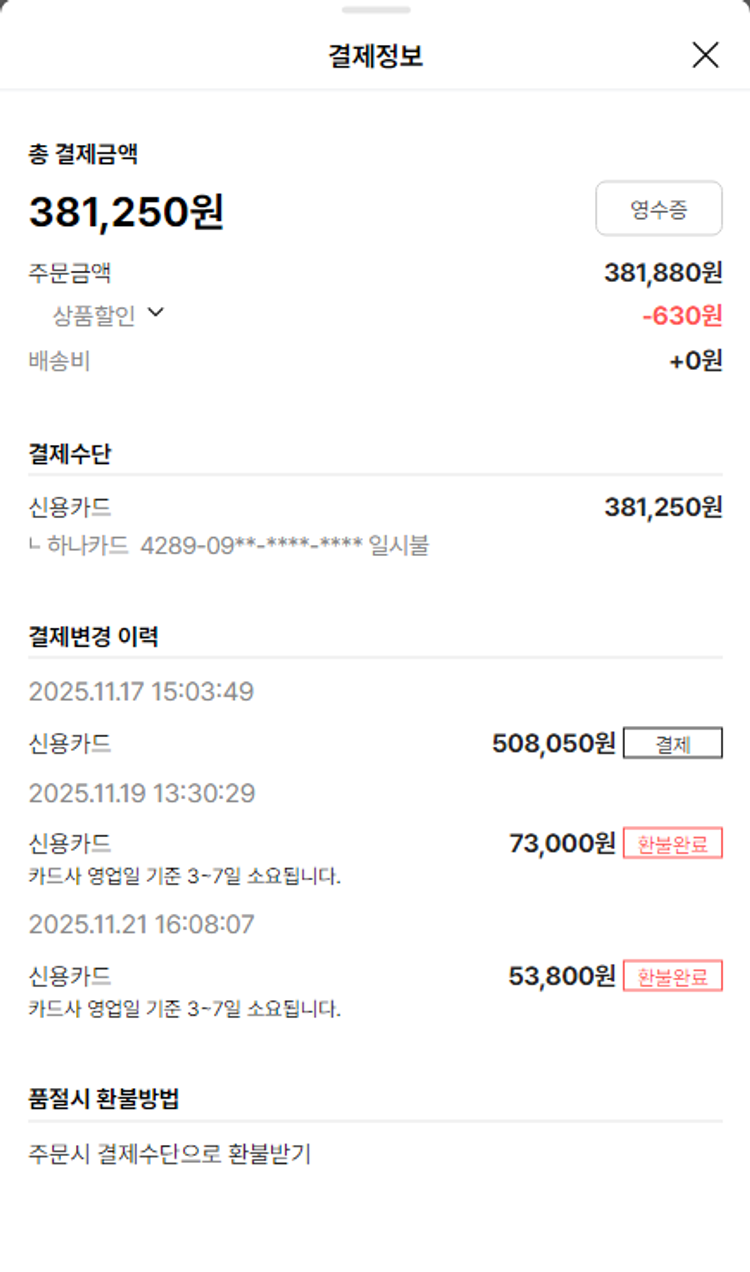This screenshot has width=750, height=1272.
Task: Select the 2025.11.19 13:30:29 history timestamp
Action: [141, 794]
